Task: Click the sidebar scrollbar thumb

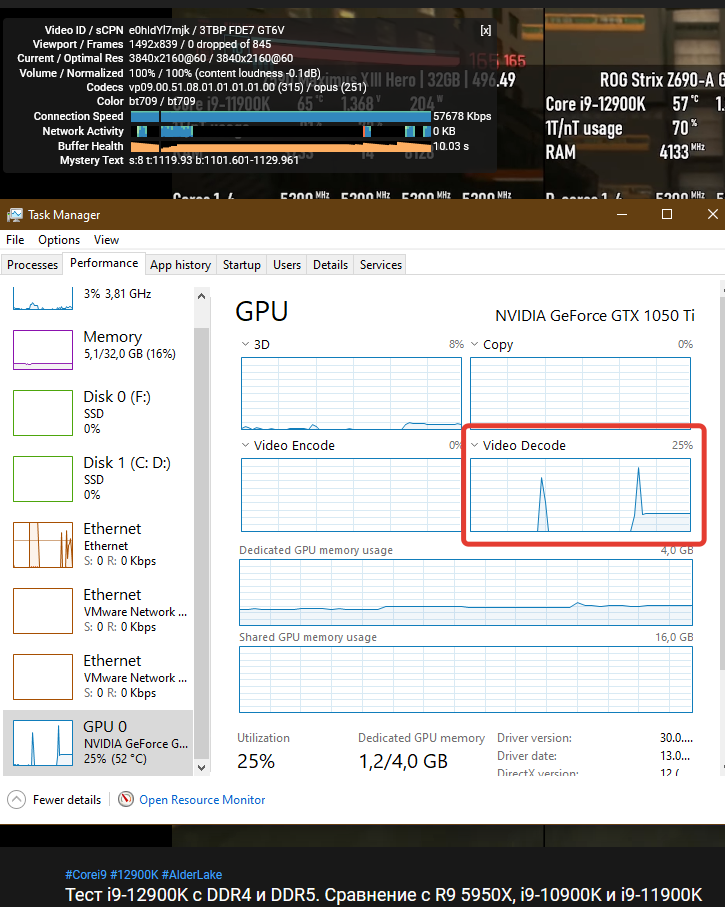Action: tap(201, 543)
